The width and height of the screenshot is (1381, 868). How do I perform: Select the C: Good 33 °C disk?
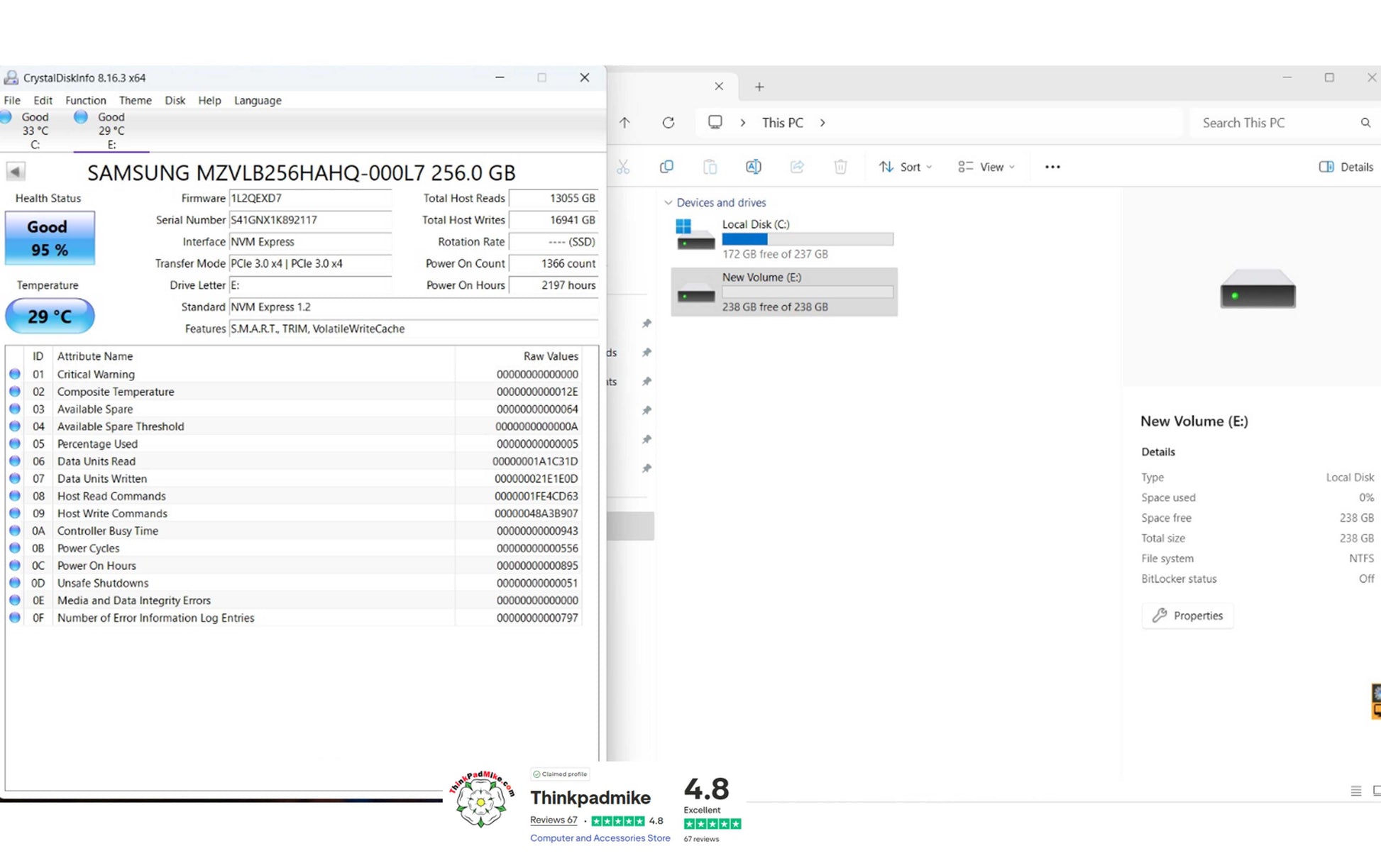34,130
